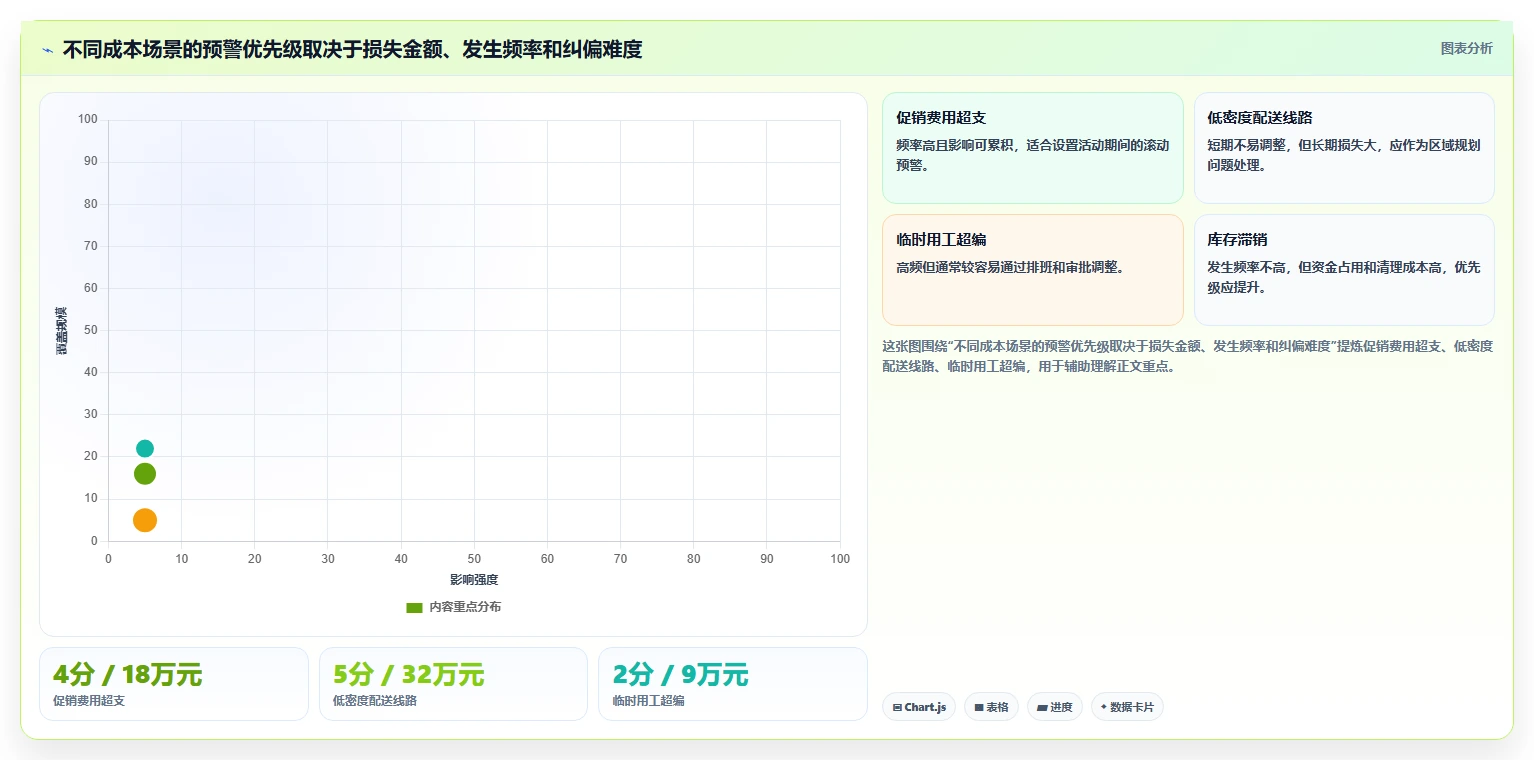This screenshot has width=1534, height=760.
Task: Open the 低密度配送线路 info card
Action: (x=1344, y=148)
